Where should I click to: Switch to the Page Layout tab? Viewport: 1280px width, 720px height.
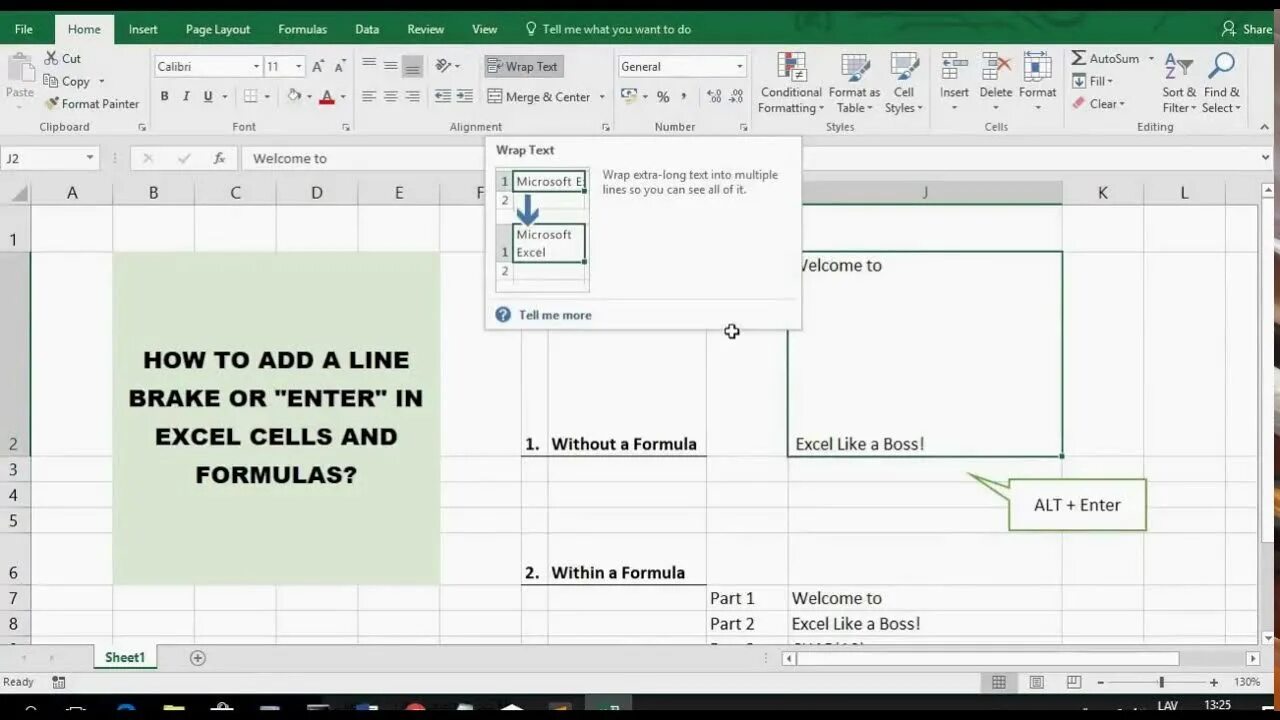pyautogui.click(x=218, y=29)
